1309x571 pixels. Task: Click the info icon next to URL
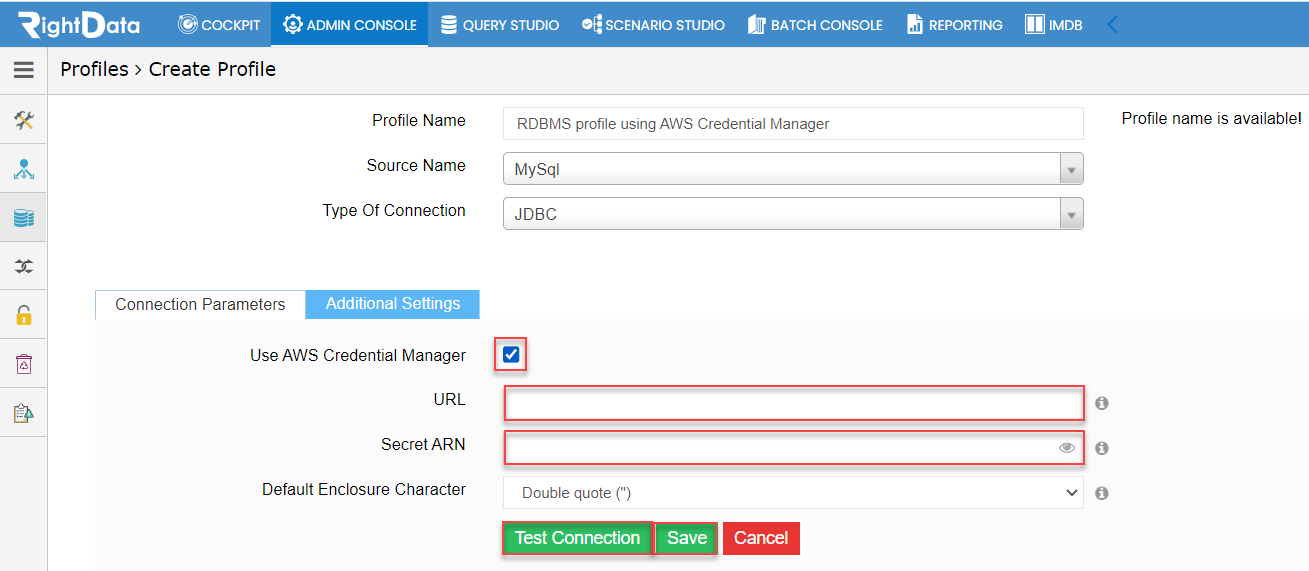pos(1101,403)
